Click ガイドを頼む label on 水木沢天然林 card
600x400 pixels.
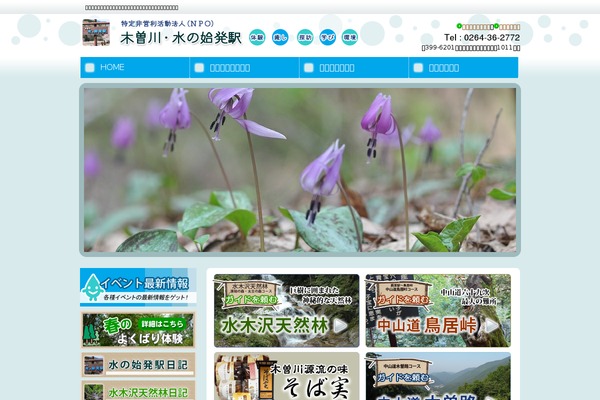pos(251,300)
